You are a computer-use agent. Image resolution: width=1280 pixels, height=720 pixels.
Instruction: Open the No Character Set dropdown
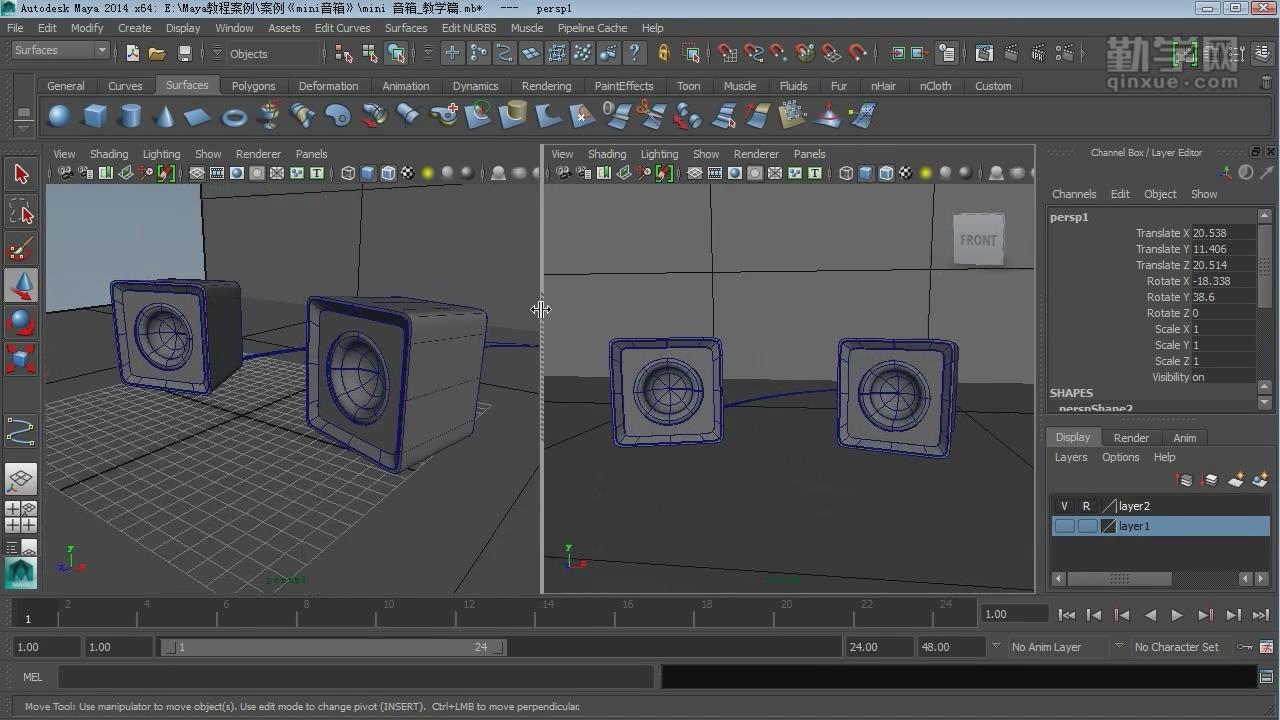(x=1176, y=647)
